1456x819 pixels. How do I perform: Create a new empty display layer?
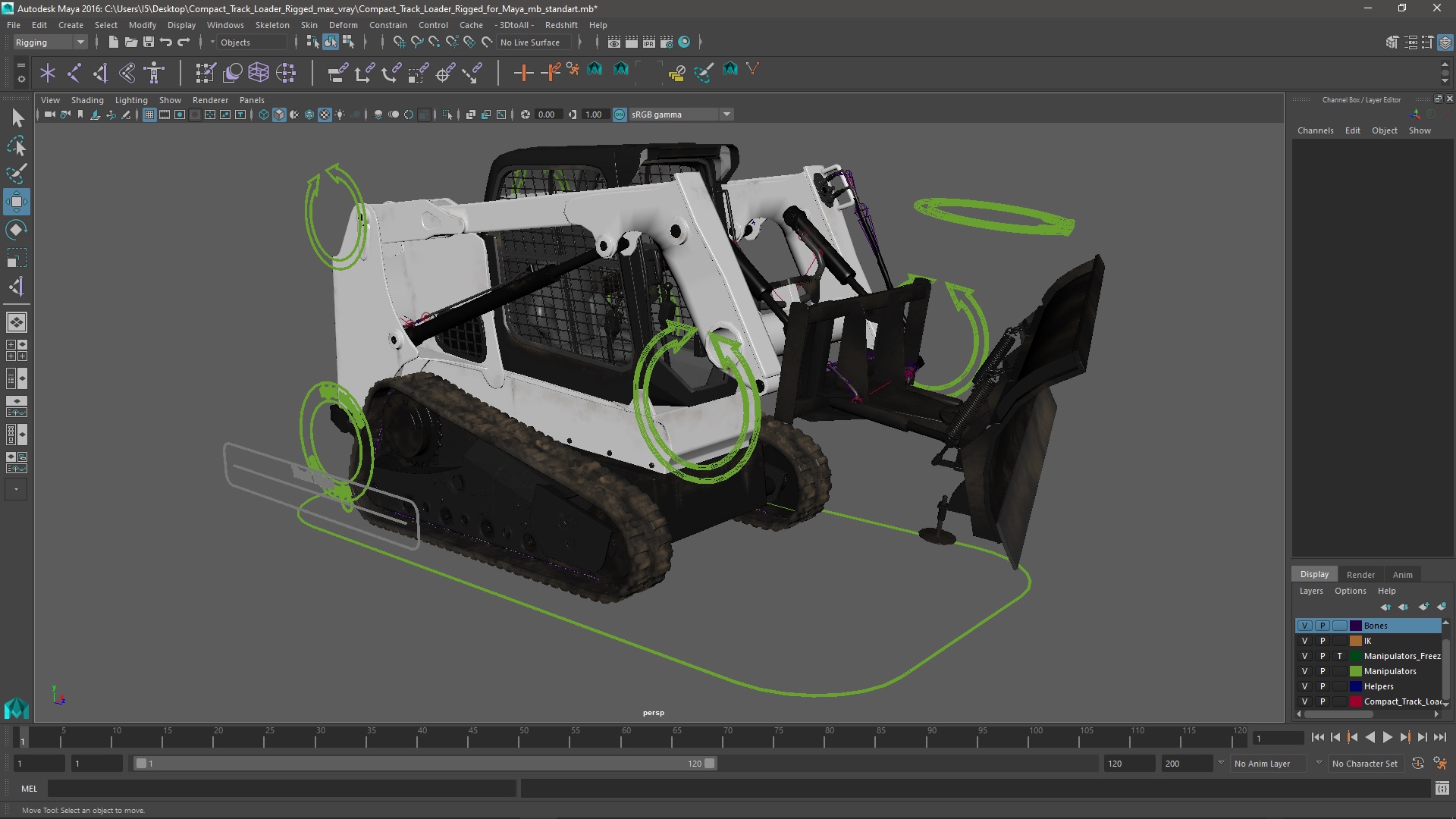click(1424, 607)
